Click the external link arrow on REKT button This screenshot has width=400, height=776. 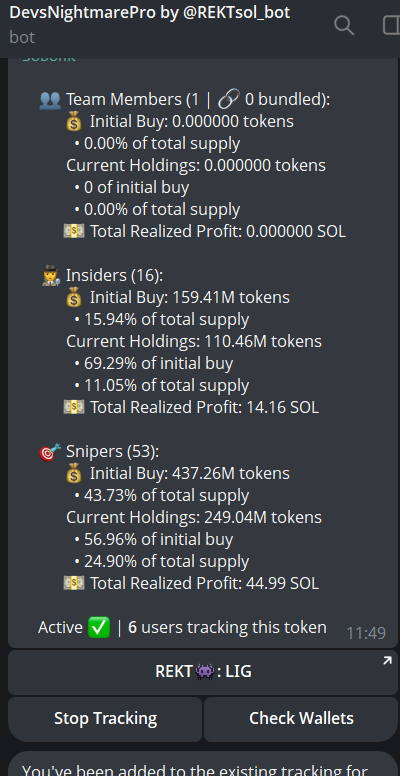click(387, 661)
